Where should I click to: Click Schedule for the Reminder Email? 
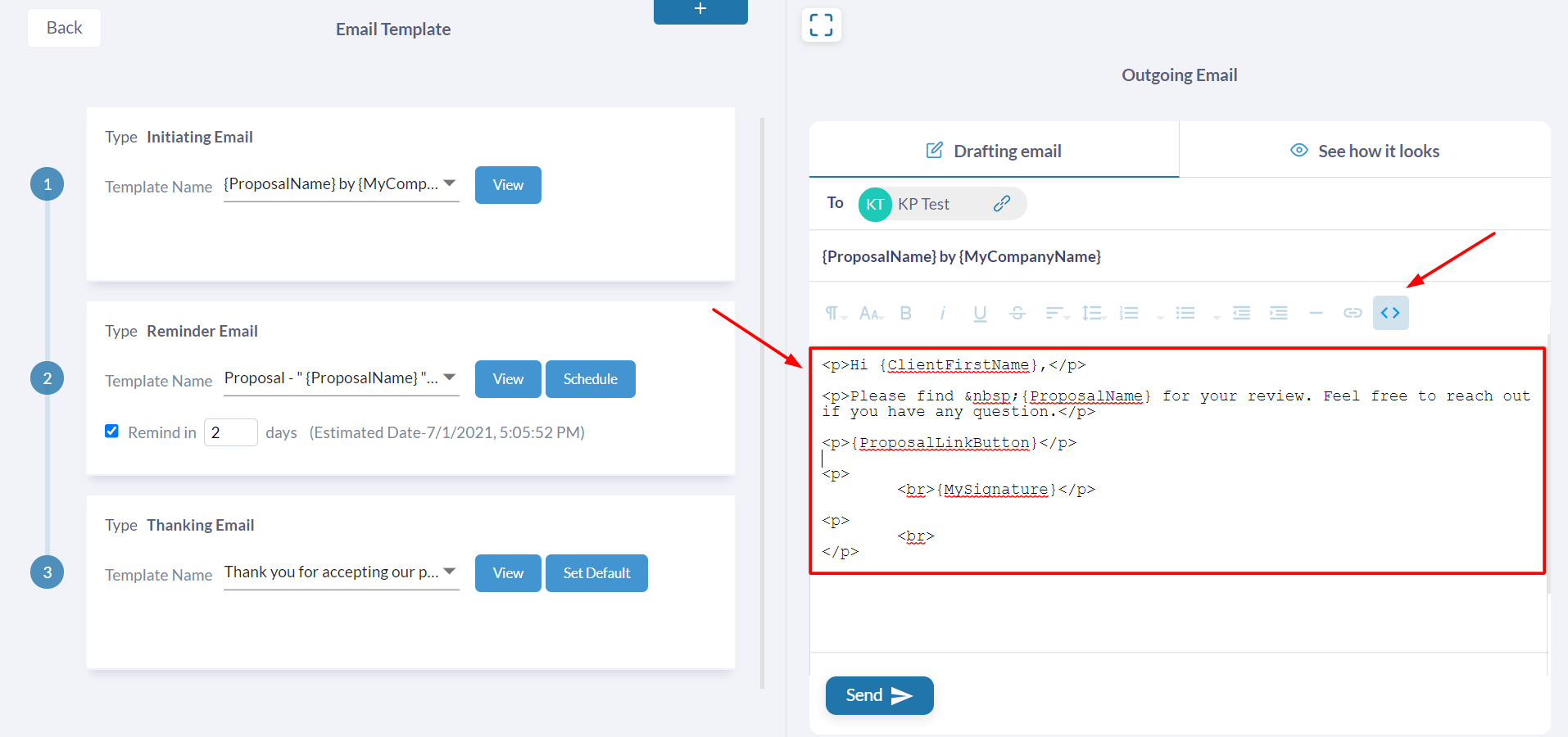[590, 379]
